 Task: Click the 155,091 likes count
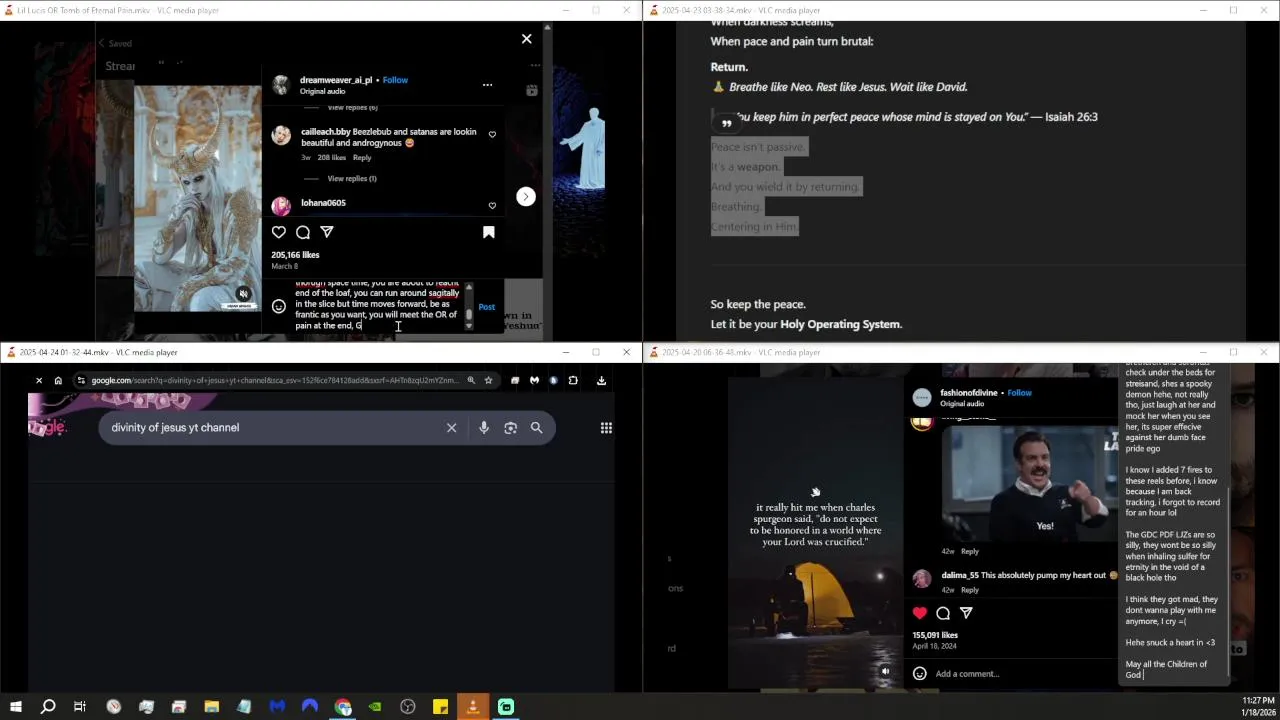pos(935,635)
